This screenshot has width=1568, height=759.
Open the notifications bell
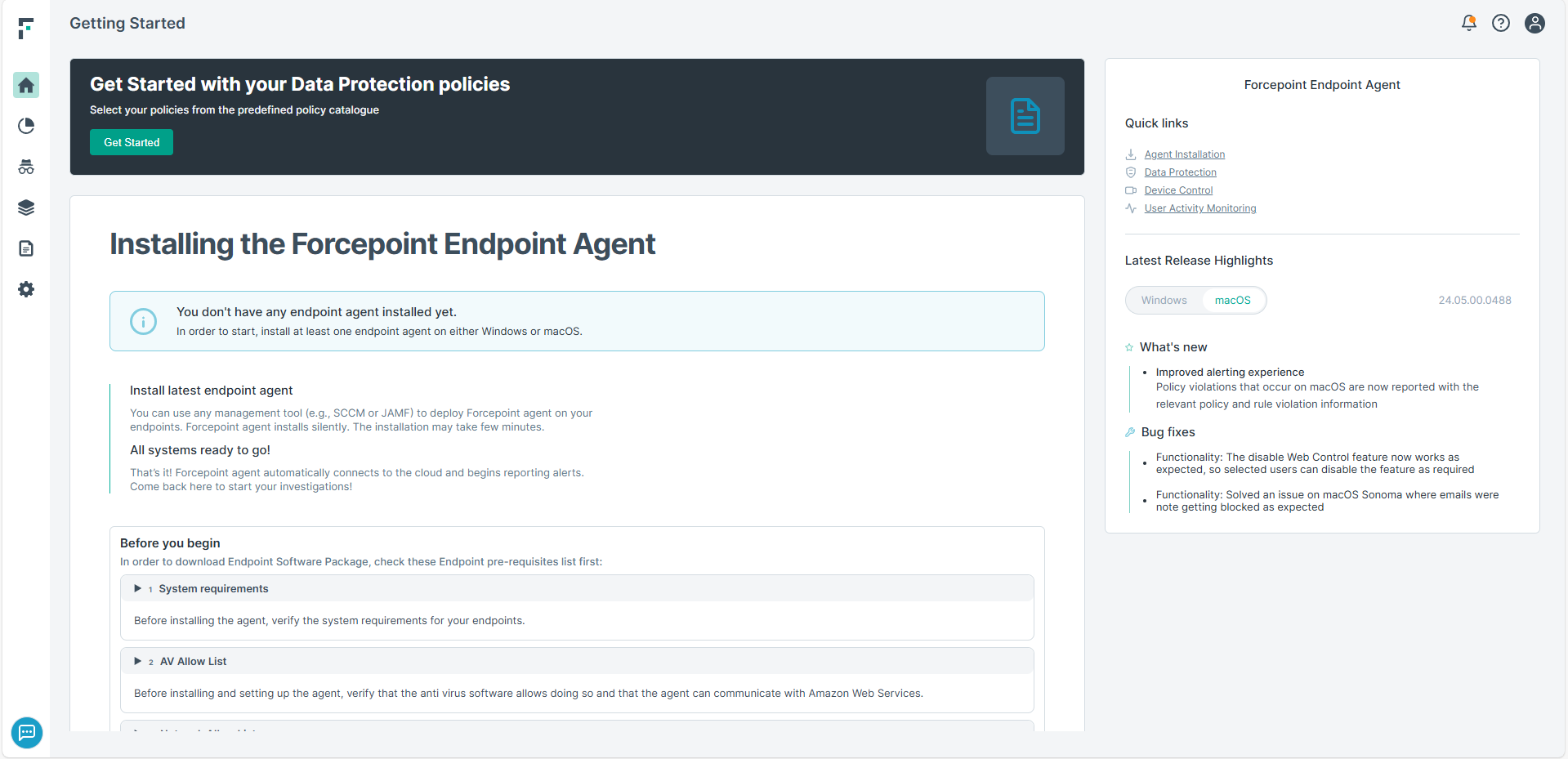(1469, 23)
